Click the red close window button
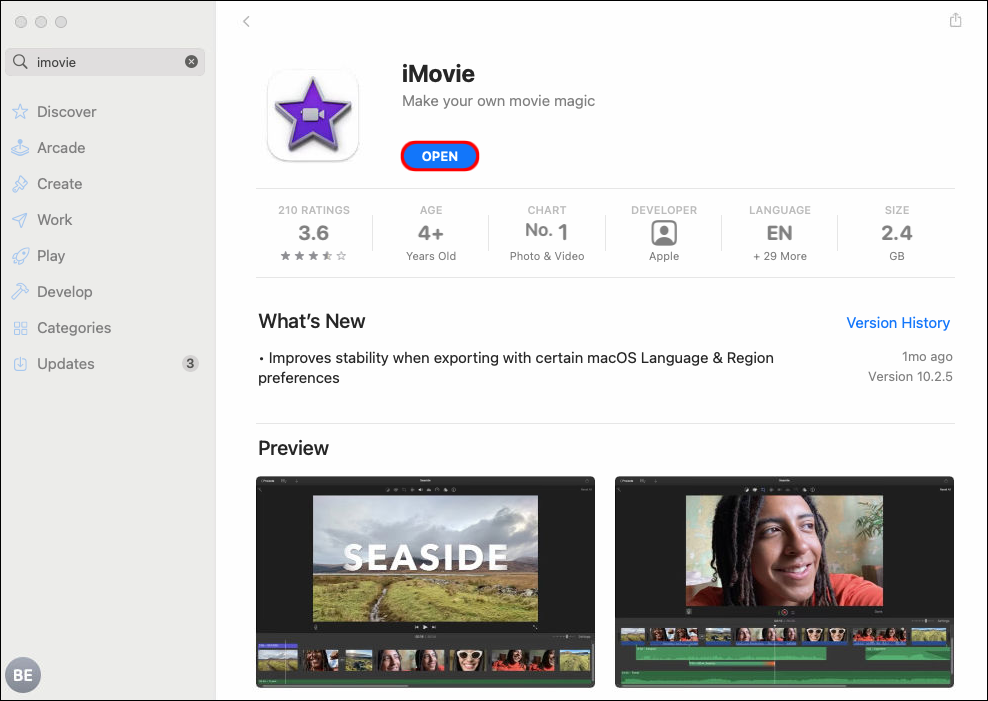988x701 pixels. click(x=21, y=22)
